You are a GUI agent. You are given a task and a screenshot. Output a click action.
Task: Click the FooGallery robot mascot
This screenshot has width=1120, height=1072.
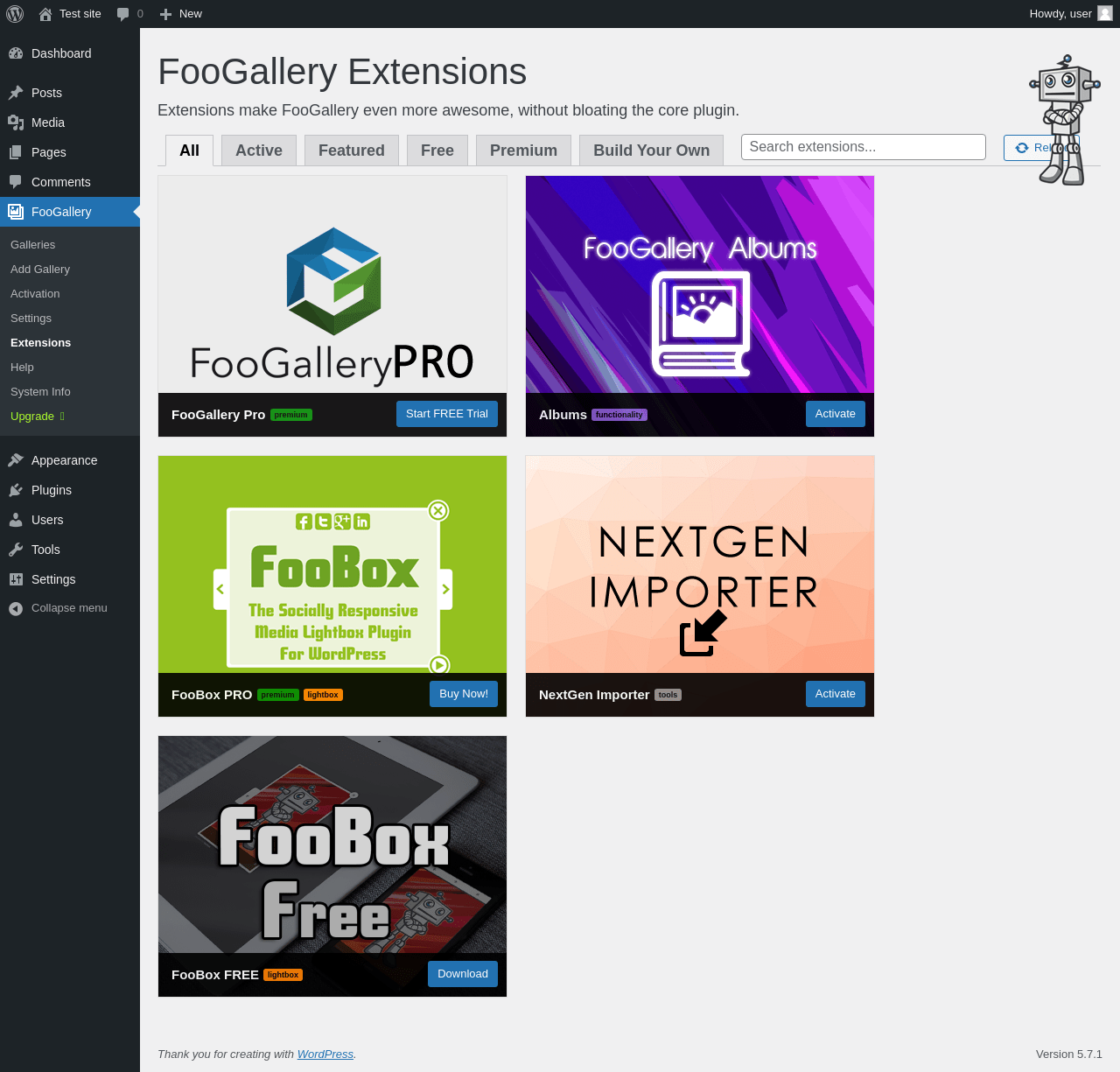click(1064, 120)
